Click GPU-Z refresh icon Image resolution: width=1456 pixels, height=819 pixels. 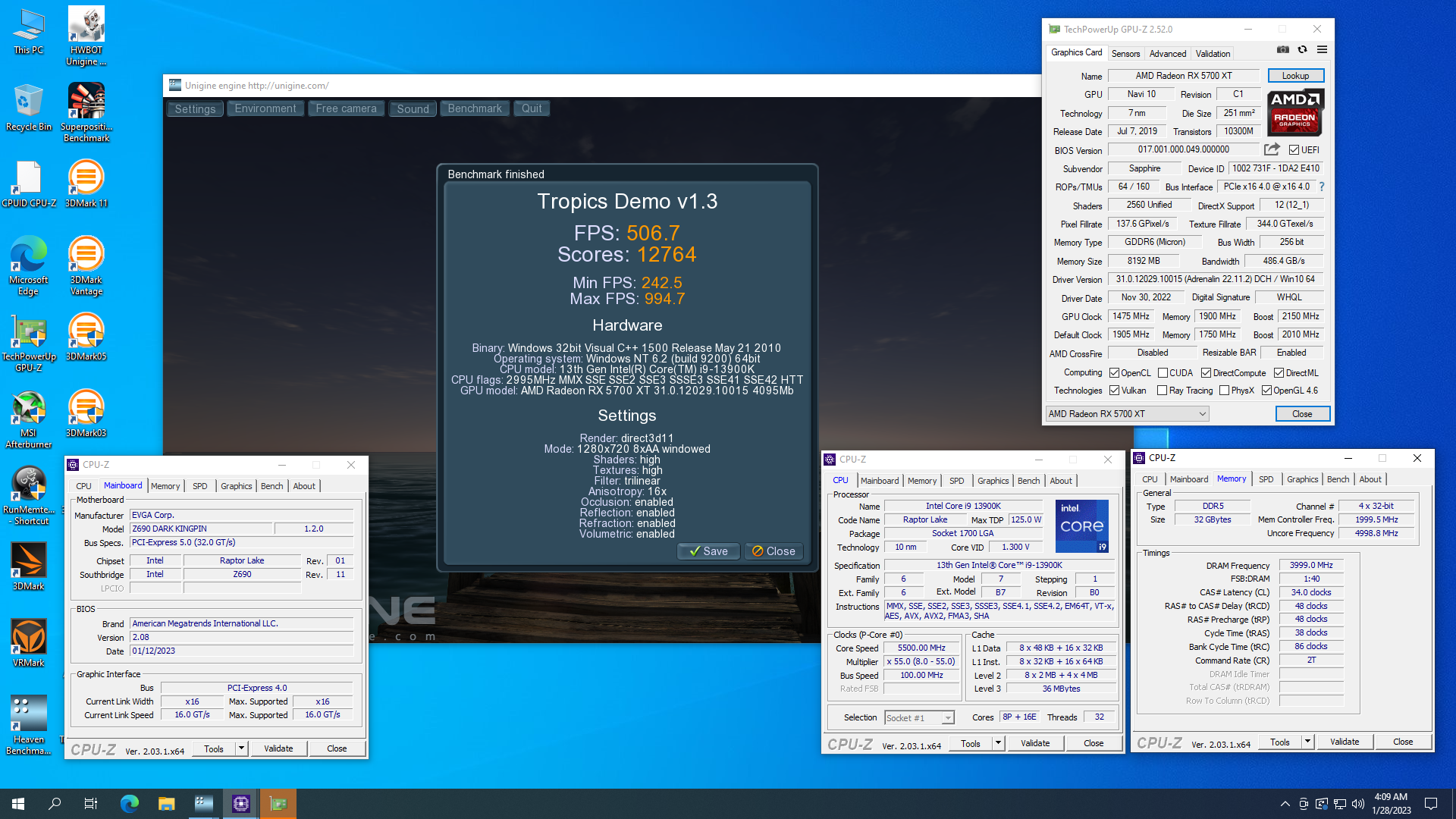pyautogui.click(x=1303, y=50)
